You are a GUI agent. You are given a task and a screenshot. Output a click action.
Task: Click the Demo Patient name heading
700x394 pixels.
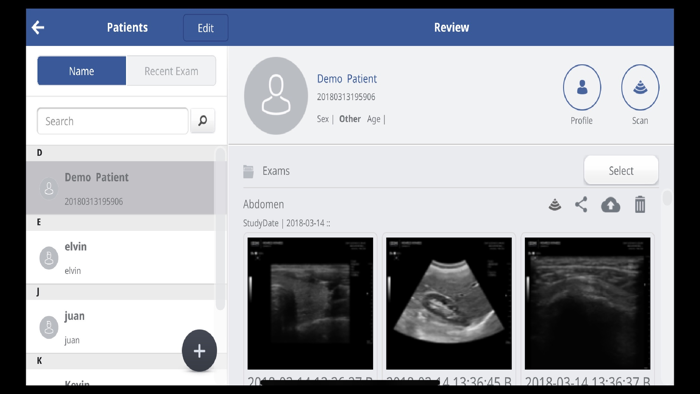tap(347, 79)
